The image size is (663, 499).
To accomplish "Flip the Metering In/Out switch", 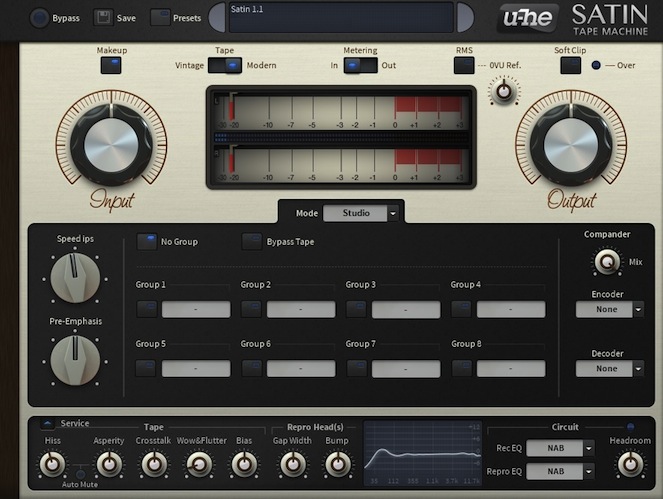I will point(360,66).
